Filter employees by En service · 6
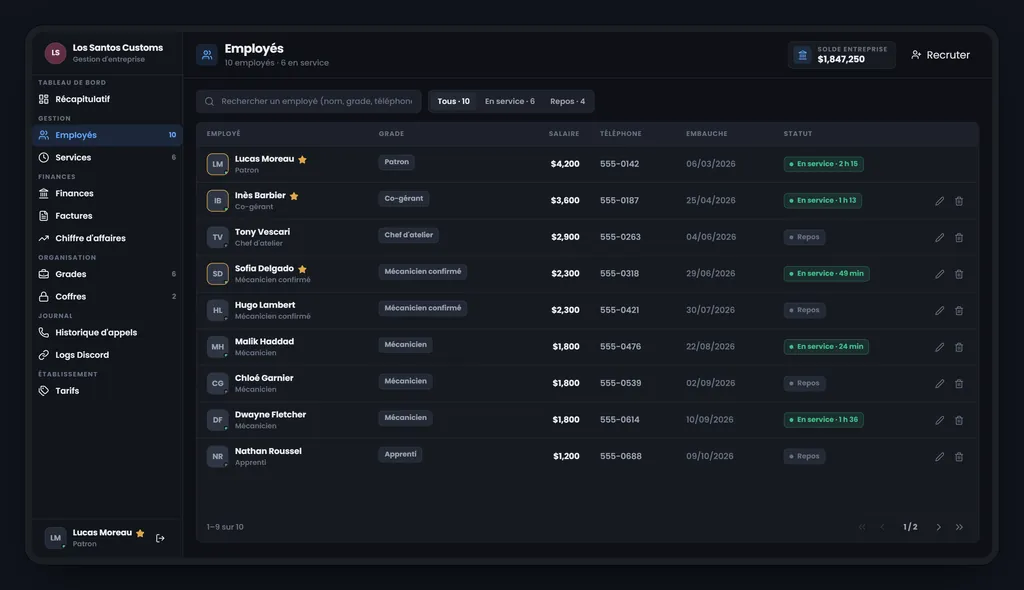The height and width of the screenshot is (590, 1024). pos(509,101)
